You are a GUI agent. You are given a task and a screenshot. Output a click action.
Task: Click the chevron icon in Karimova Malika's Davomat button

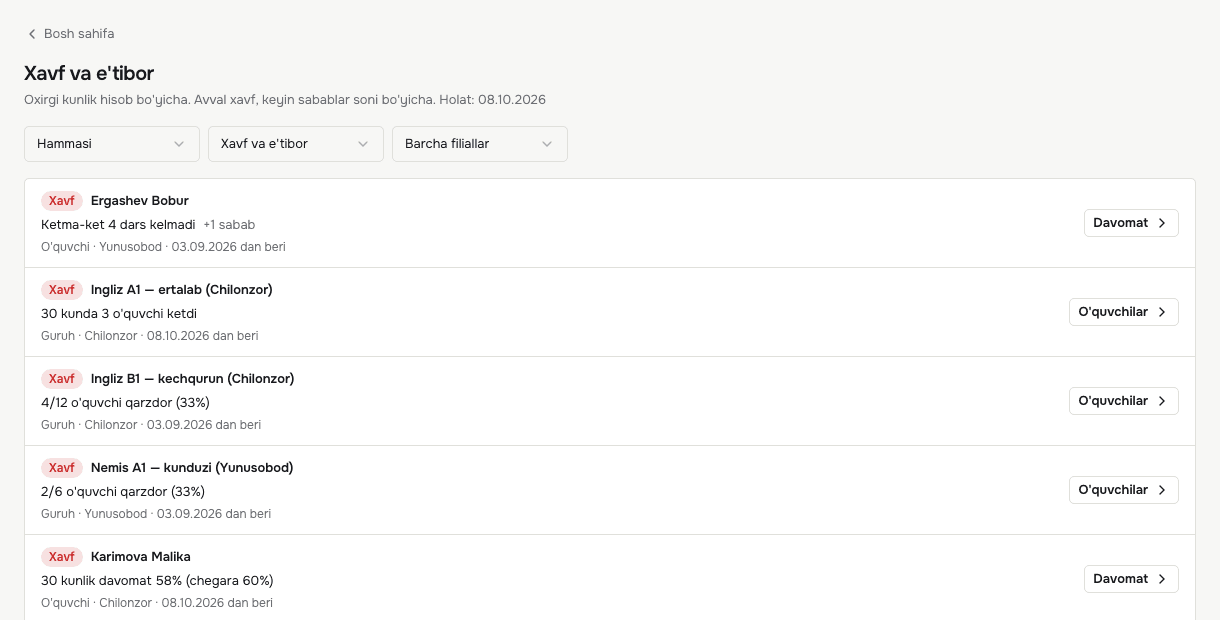point(1162,579)
